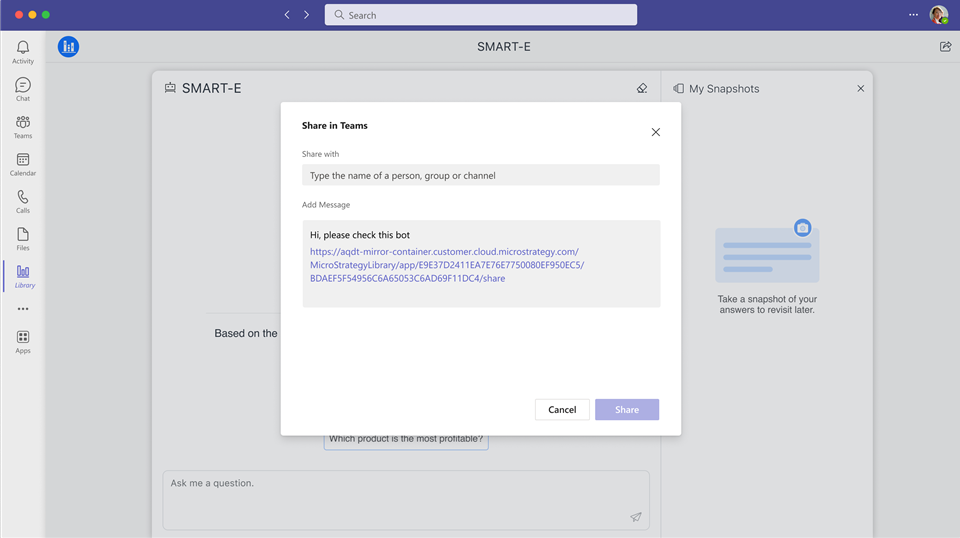The width and height of the screenshot is (960, 538).
Task: Close the My Snapshots panel
Action: [x=860, y=89]
